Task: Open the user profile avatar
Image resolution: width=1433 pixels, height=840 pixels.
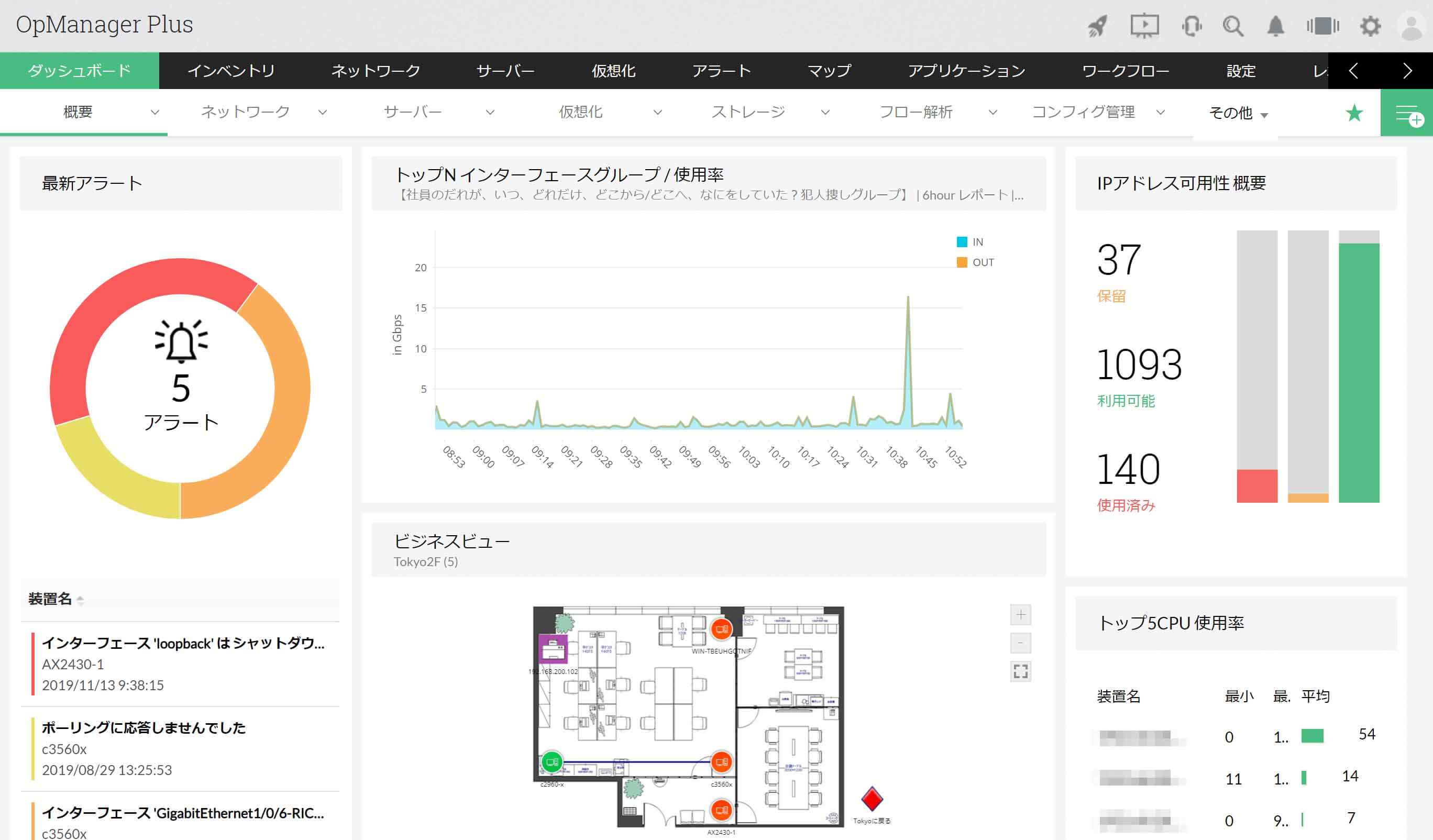Action: (x=1412, y=26)
